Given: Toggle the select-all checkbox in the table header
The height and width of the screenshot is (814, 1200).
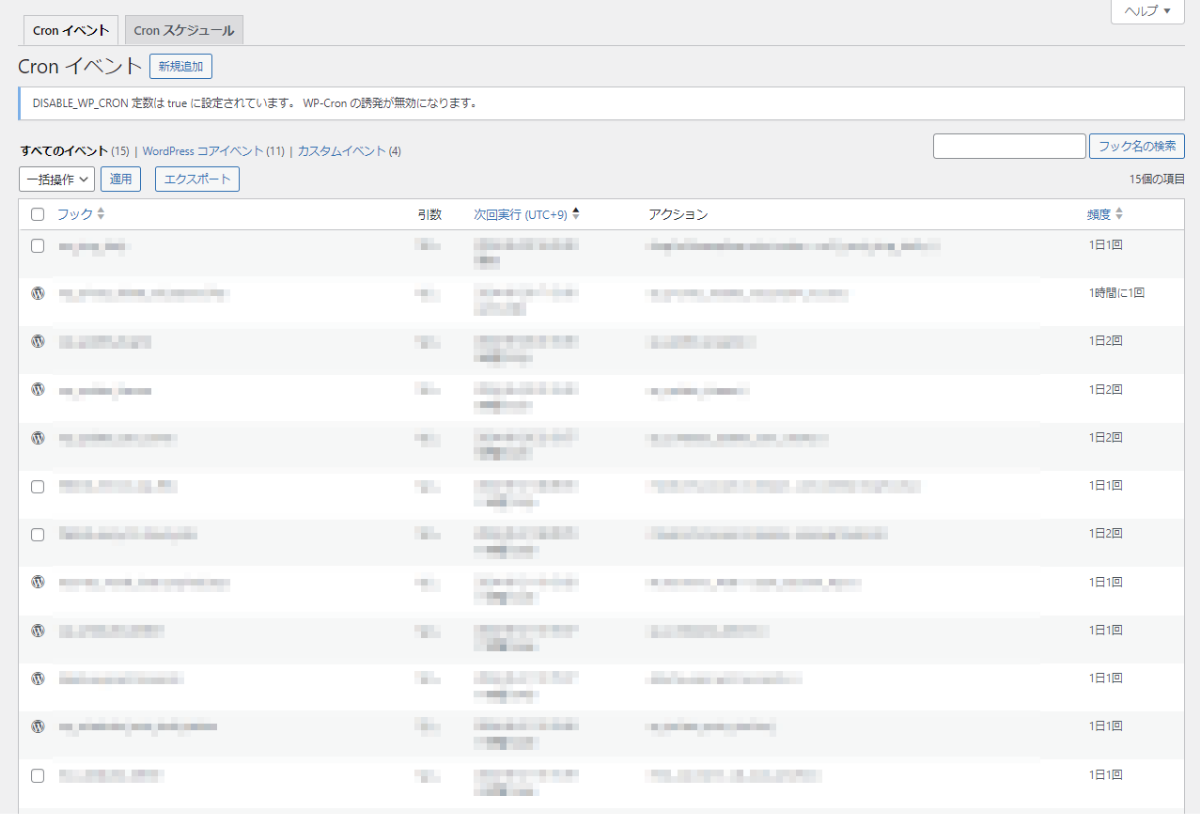Looking at the screenshot, I should click(37, 213).
